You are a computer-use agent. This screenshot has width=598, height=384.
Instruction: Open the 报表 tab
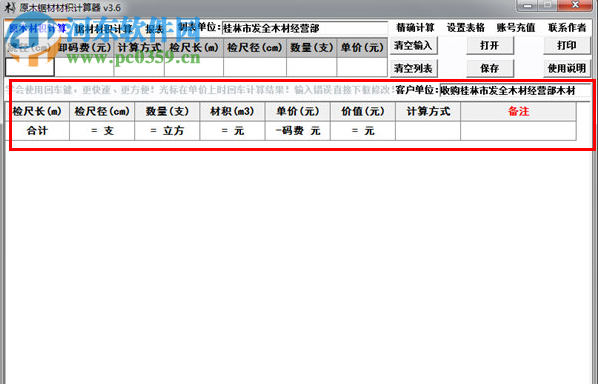click(x=154, y=29)
